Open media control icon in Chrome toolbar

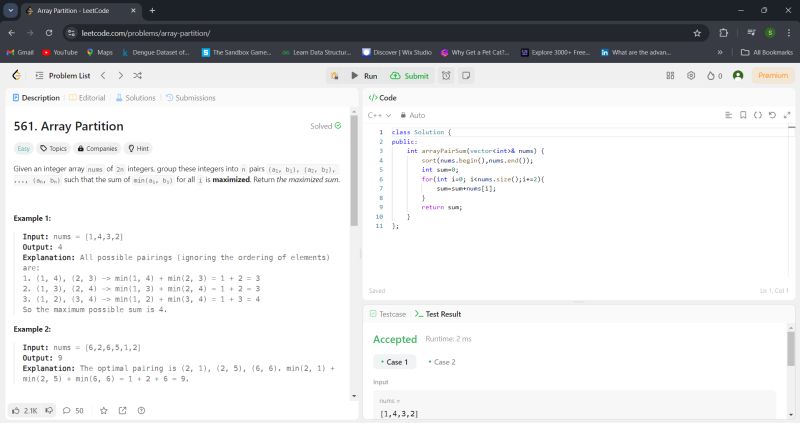coord(751,33)
